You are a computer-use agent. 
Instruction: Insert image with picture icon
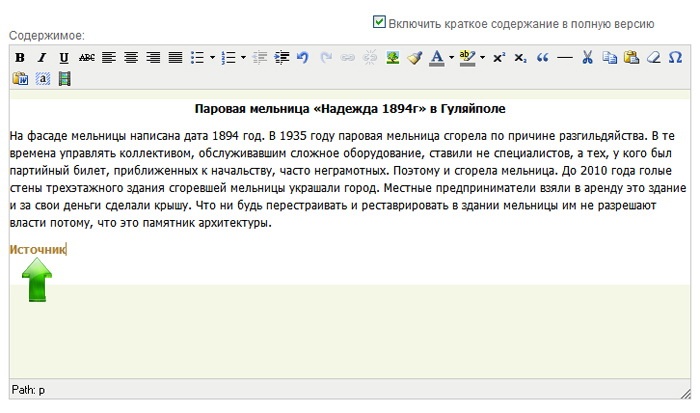[x=392, y=58]
